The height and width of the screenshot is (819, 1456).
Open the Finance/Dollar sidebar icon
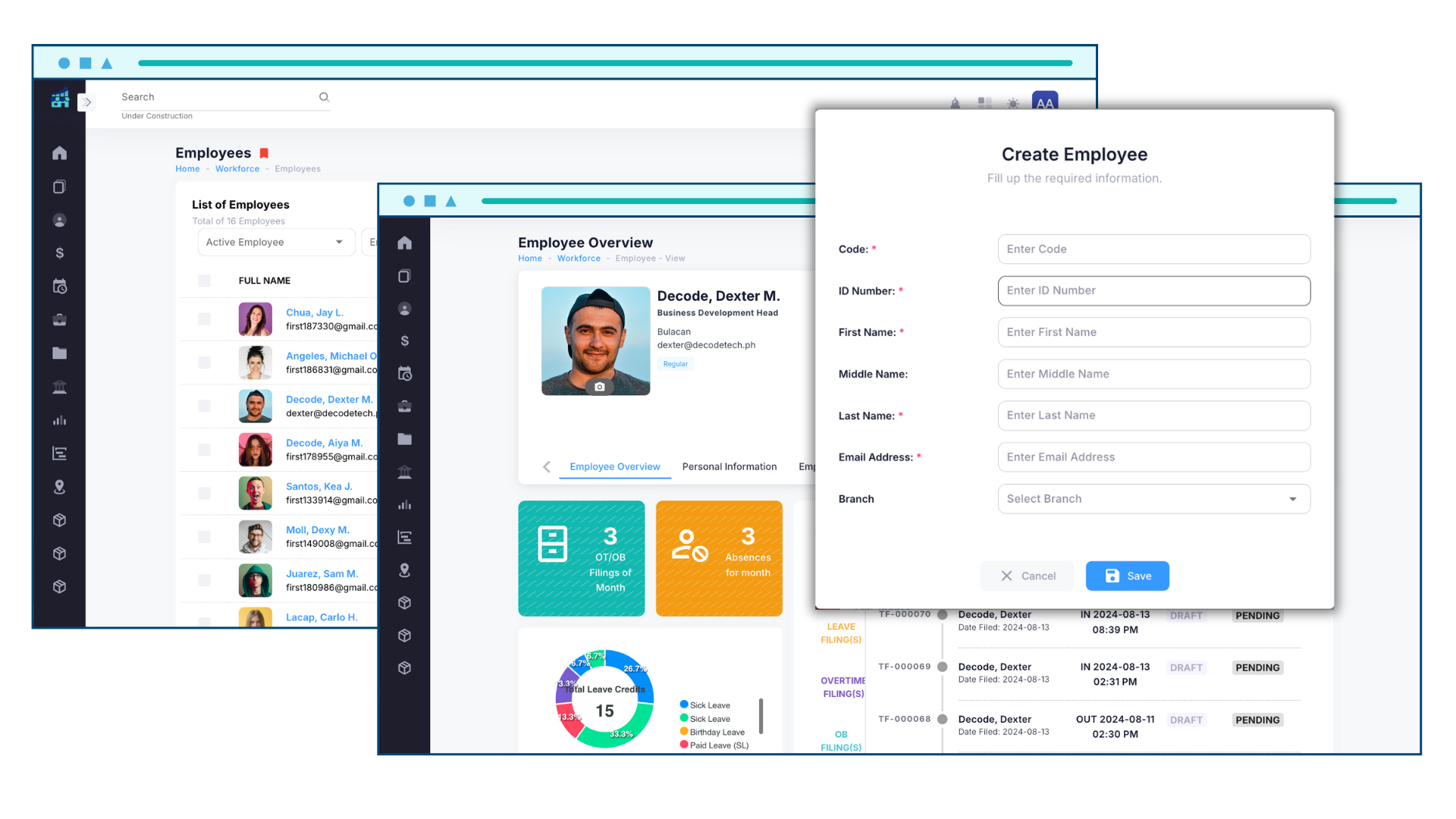pos(60,253)
